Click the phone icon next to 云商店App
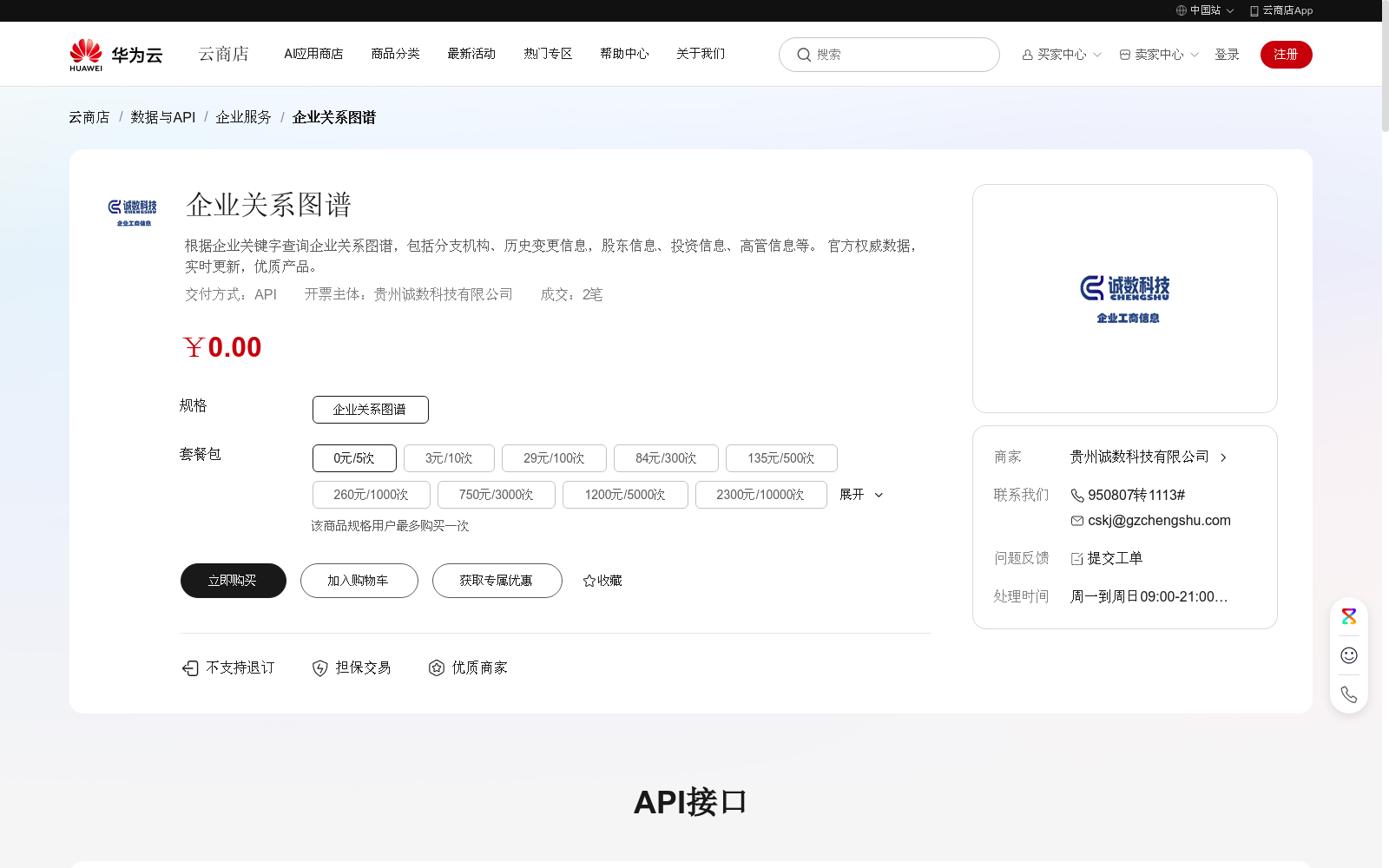This screenshot has height=868, width=1389. click(x=1254, y=10)
